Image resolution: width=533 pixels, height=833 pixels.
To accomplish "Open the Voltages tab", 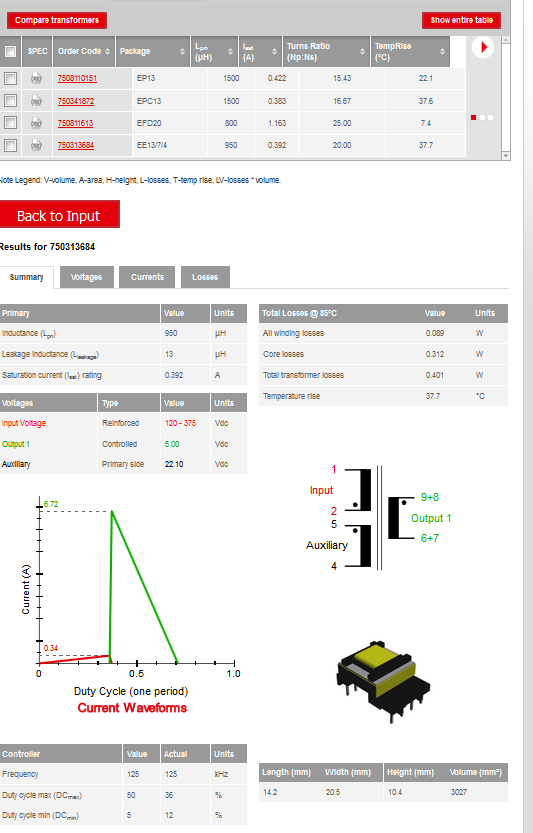I will pos(87,277).
